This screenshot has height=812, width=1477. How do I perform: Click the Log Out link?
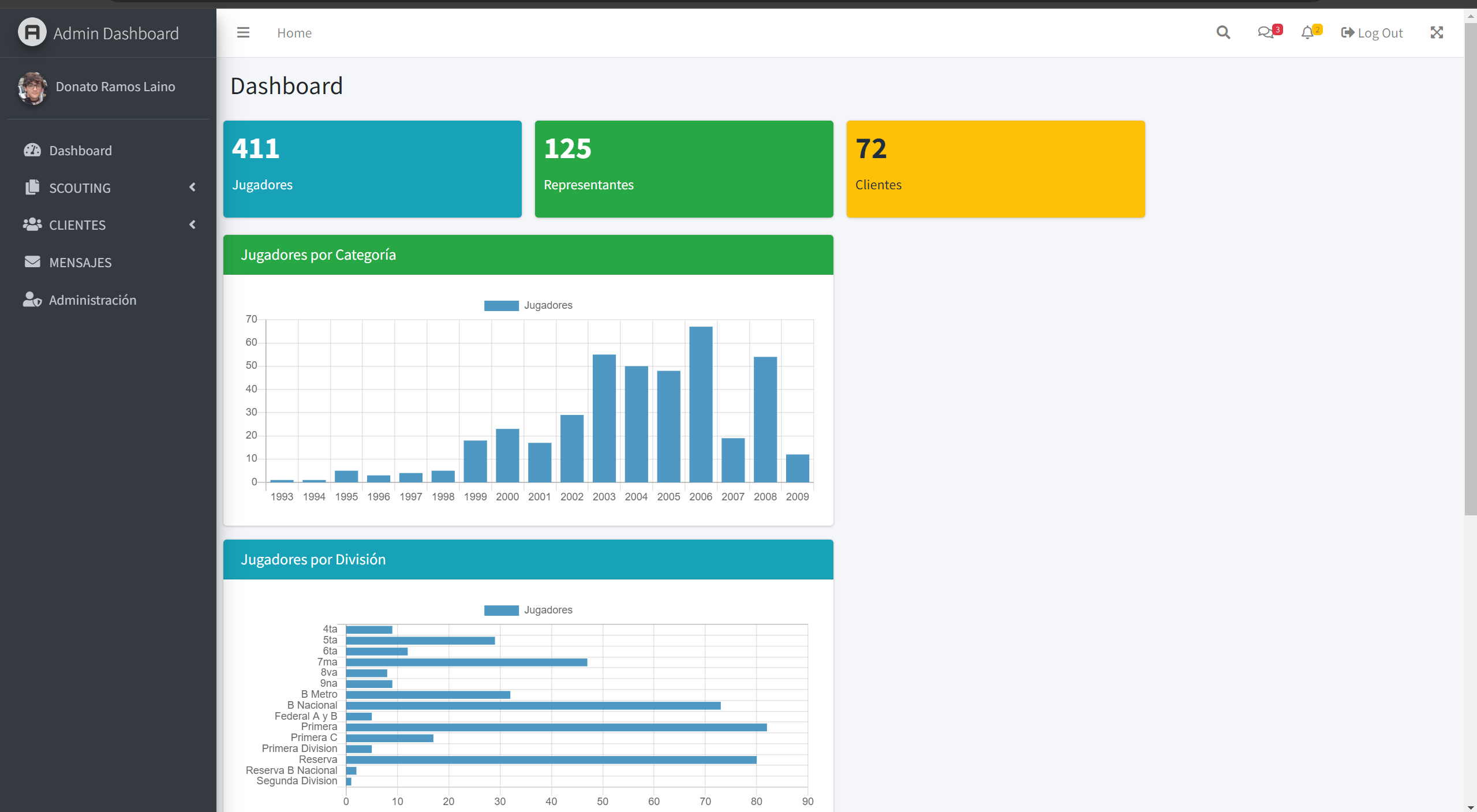(x=1371, y=33)
